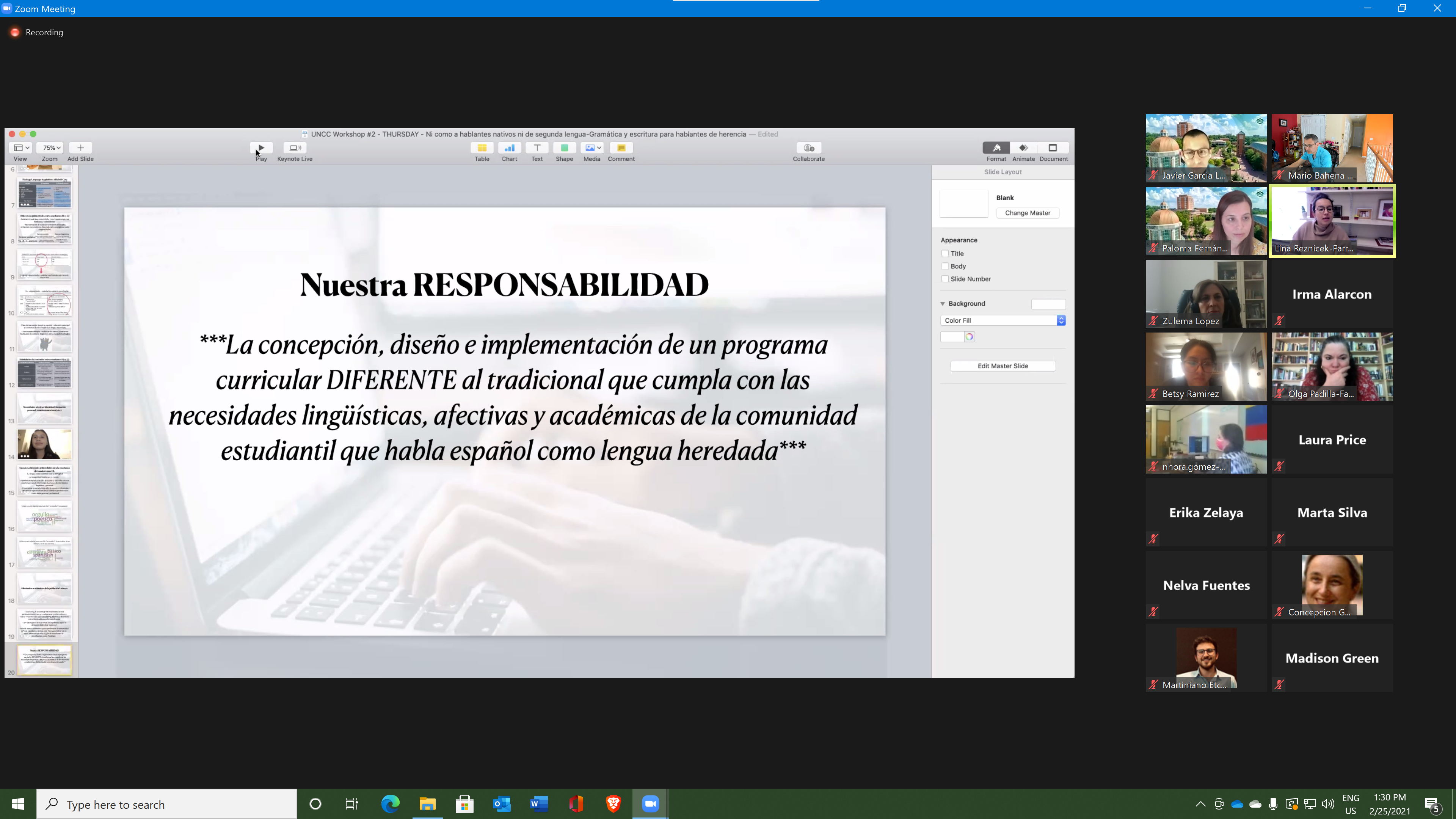Select slide 14 thumbnail in navigator
Viewport: 1456px width, 819px height.
click(x=44, y=444)
